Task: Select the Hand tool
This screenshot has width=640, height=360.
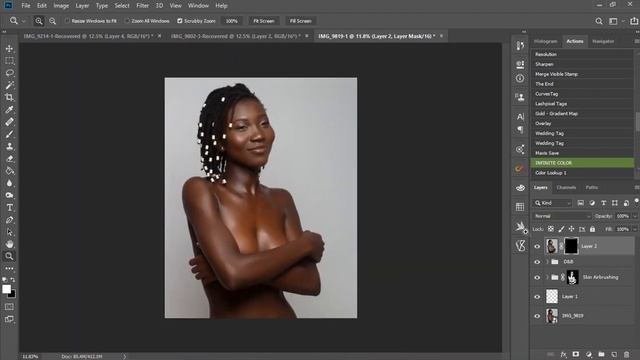Action: [9, 244]
